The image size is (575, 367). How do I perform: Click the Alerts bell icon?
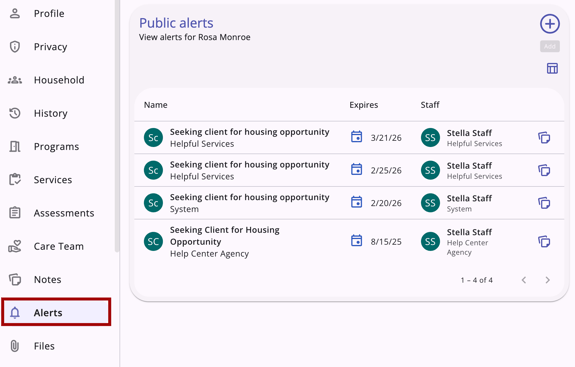[15, 313]
